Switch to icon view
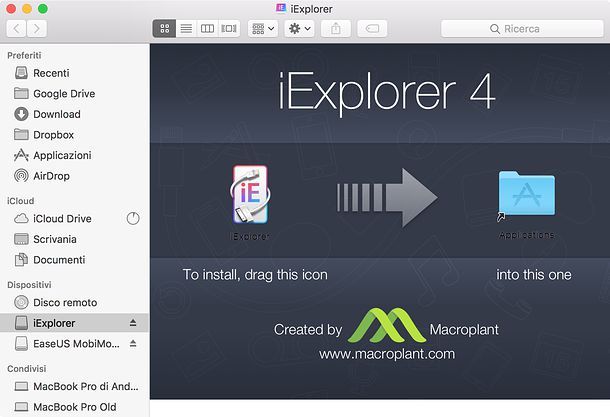 165,29
